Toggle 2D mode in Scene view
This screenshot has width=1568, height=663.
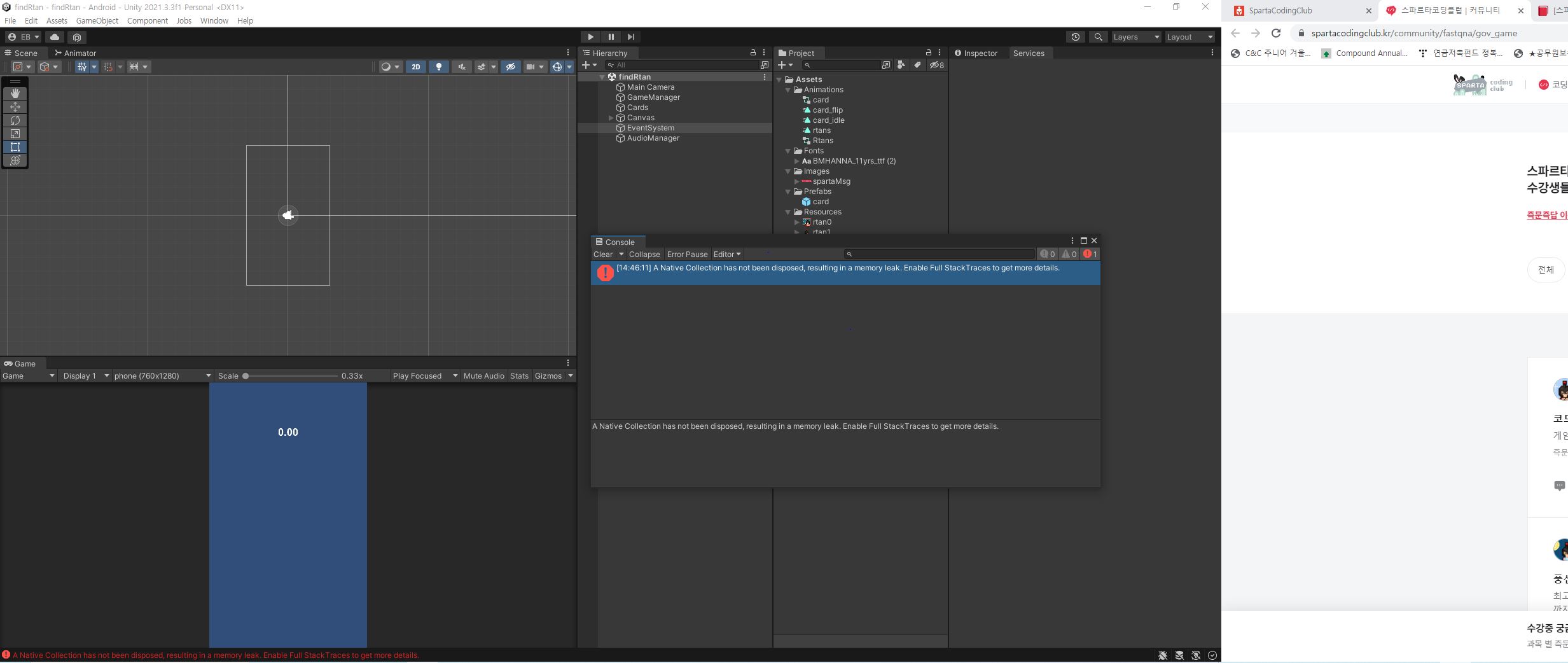point(416,67)
